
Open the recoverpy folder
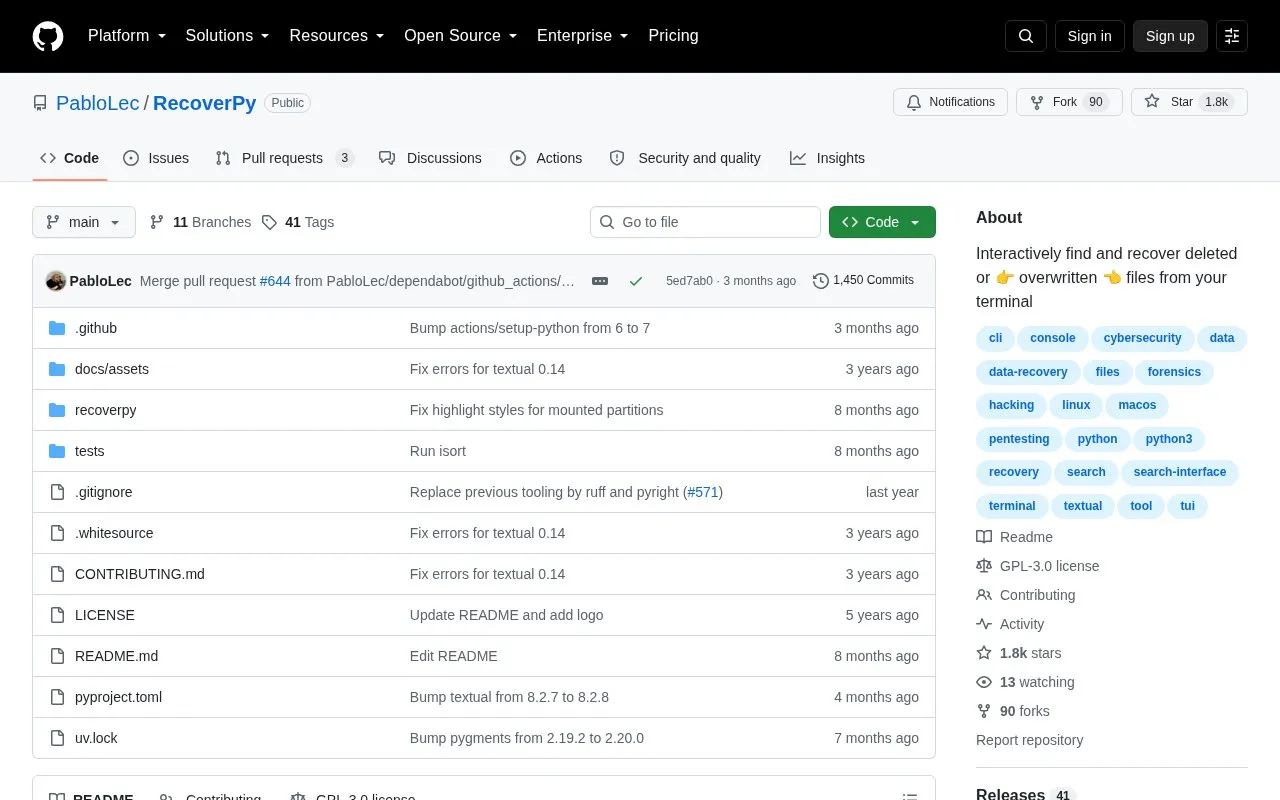tap(105, 410)
